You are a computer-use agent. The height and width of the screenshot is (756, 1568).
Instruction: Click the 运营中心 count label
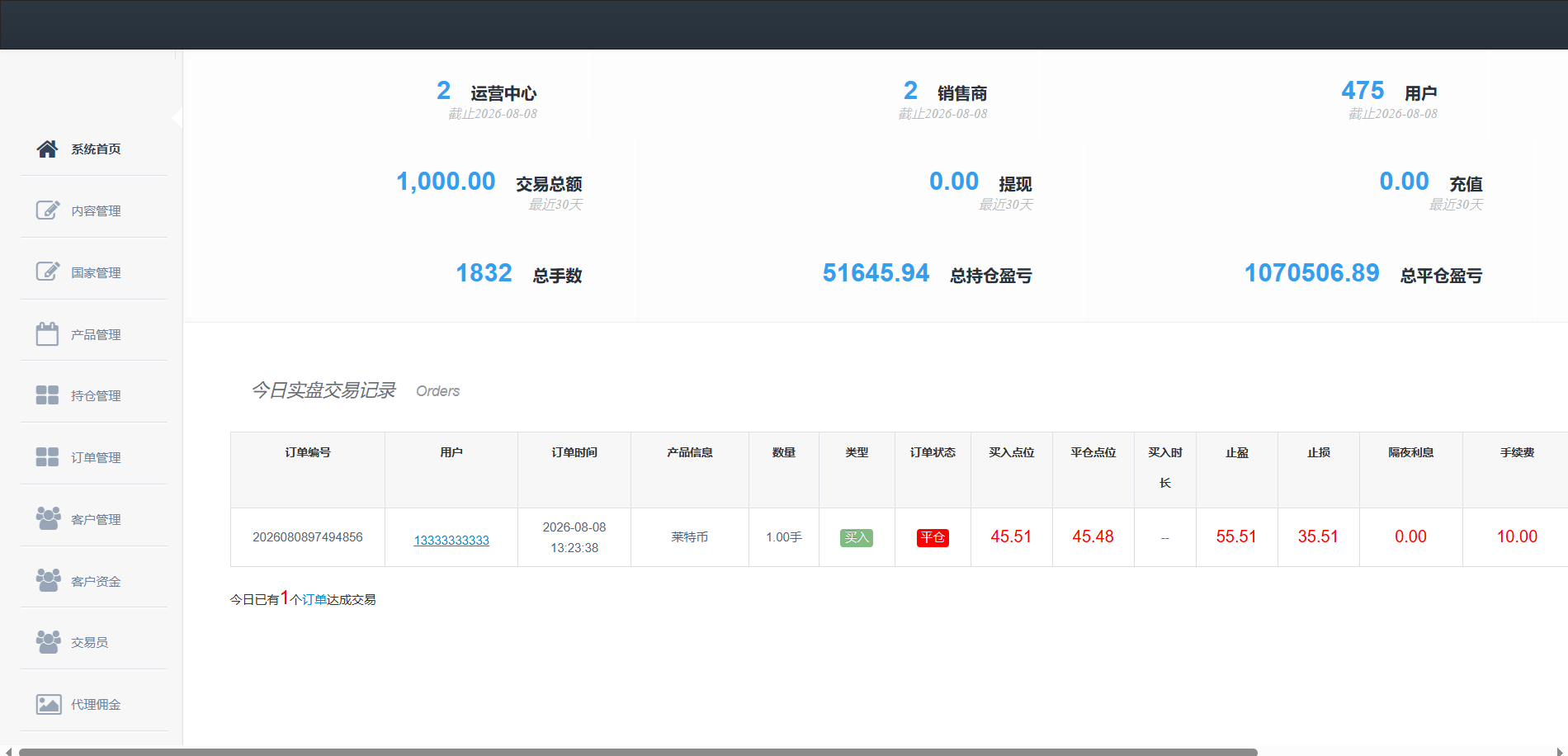[503, 93]
